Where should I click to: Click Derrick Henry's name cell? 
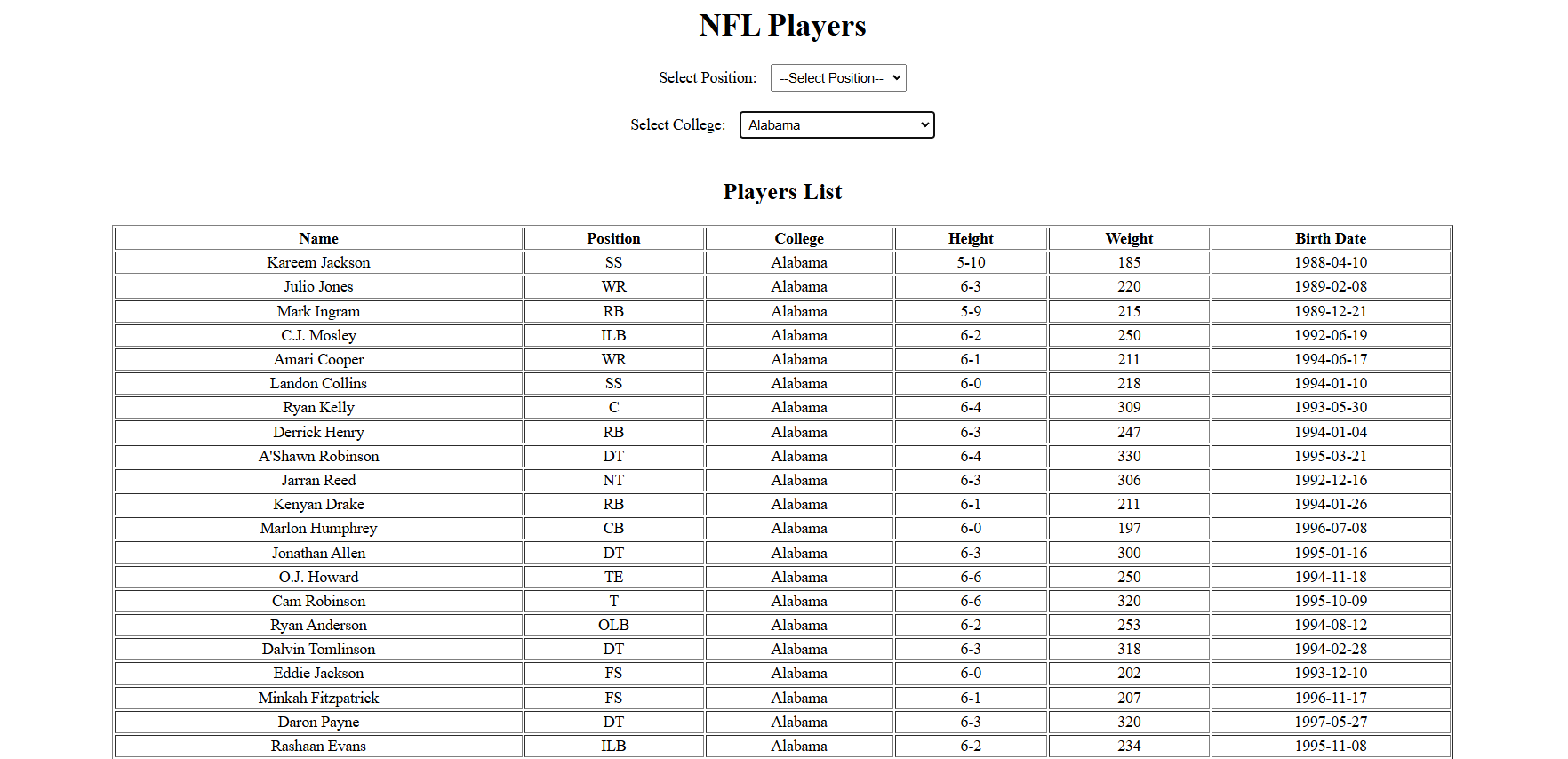tap(318, 432)
